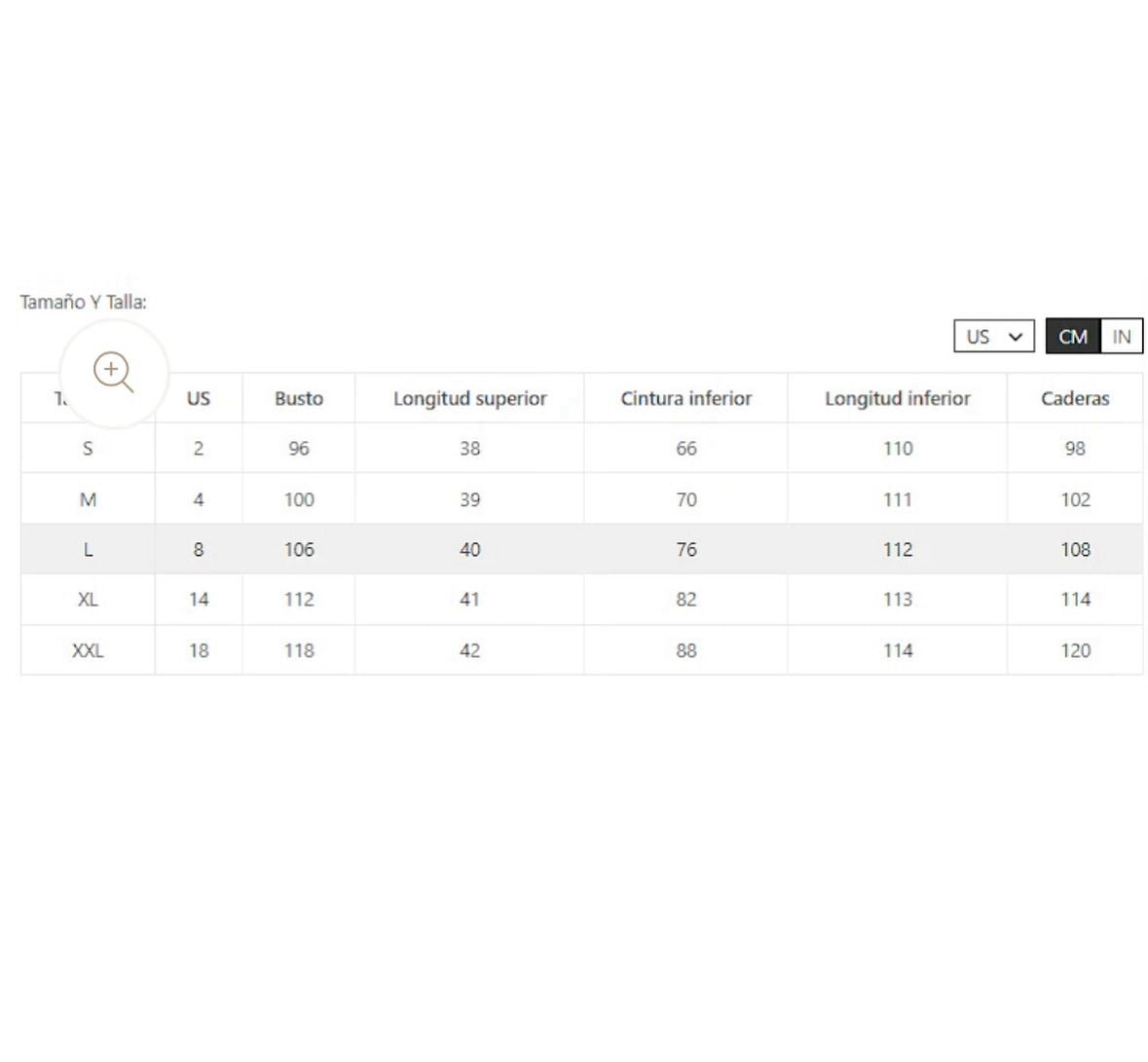Image resolution: width=1148 pixels, height=1062 pixels.
Task: Open the US size region dropdown
Action: [x=993, y=337]
